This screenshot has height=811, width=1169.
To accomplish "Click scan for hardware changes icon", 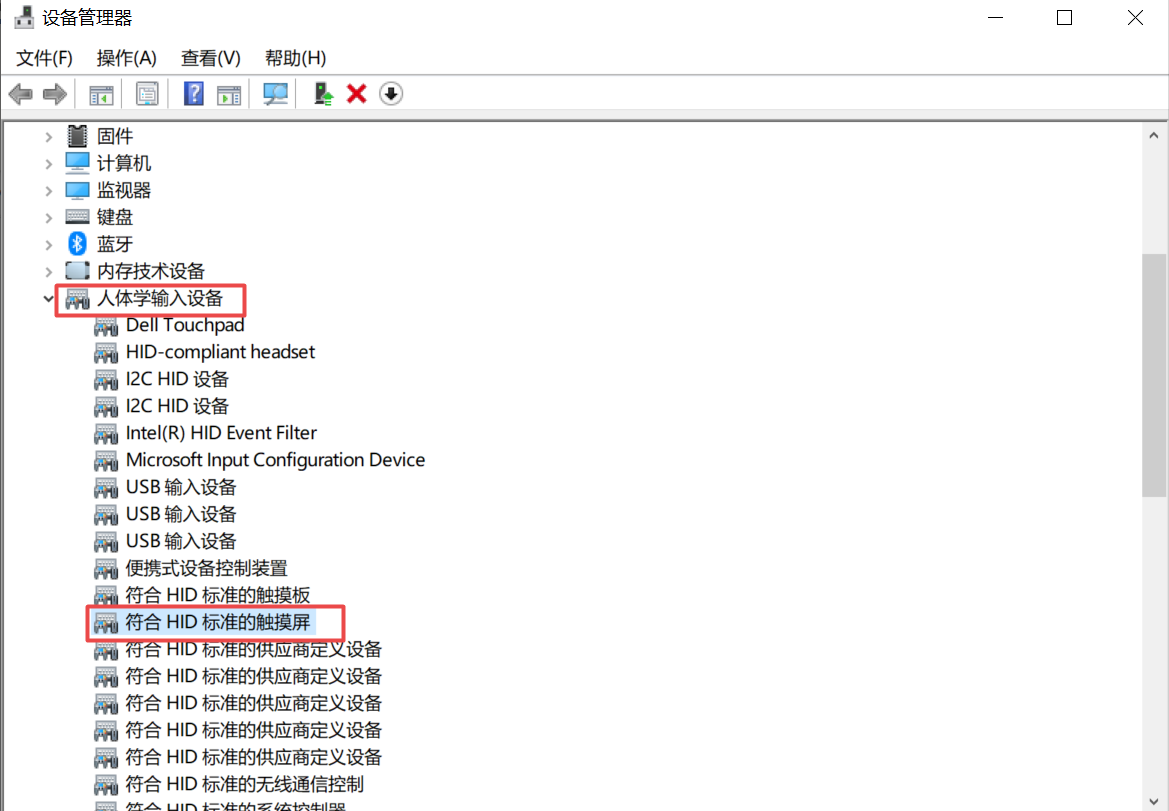I will [275, 94].
